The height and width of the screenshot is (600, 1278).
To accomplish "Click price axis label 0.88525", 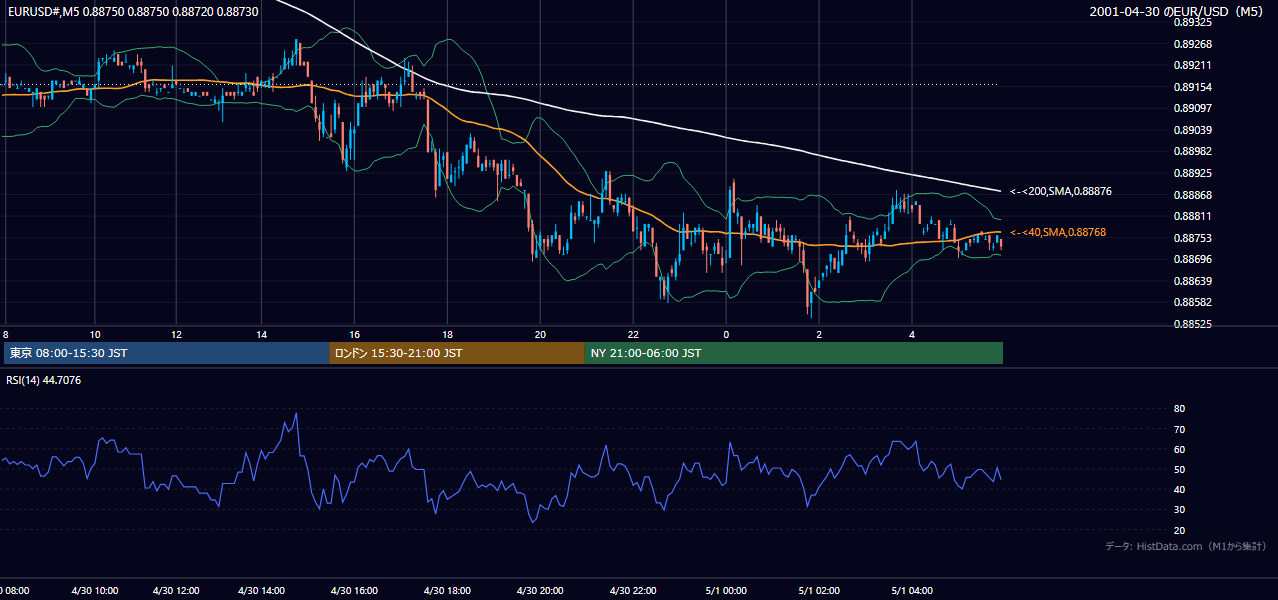I will [1192, 324].
